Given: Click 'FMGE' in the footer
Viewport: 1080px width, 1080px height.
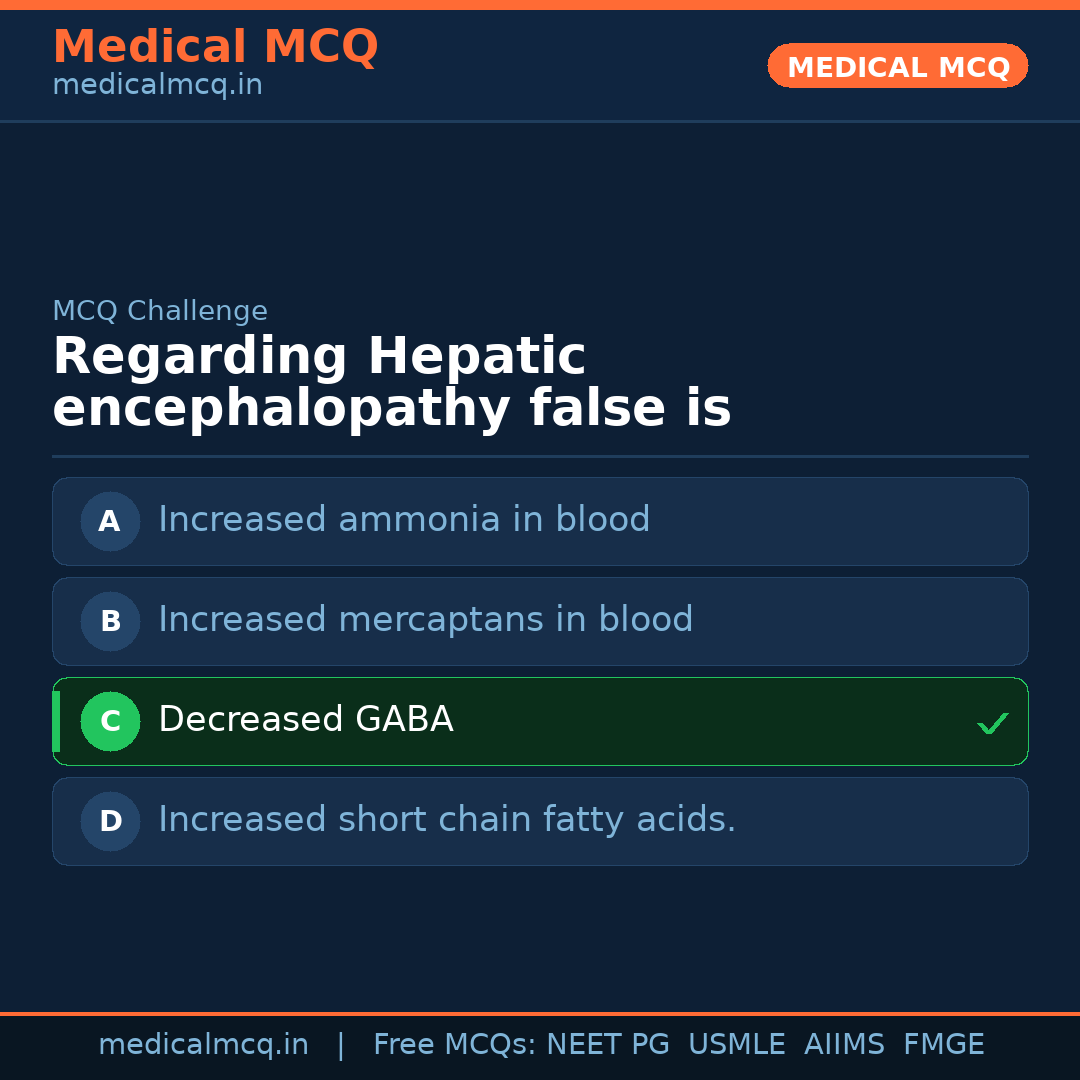Looking at the screenshot, I should 943,1045.
